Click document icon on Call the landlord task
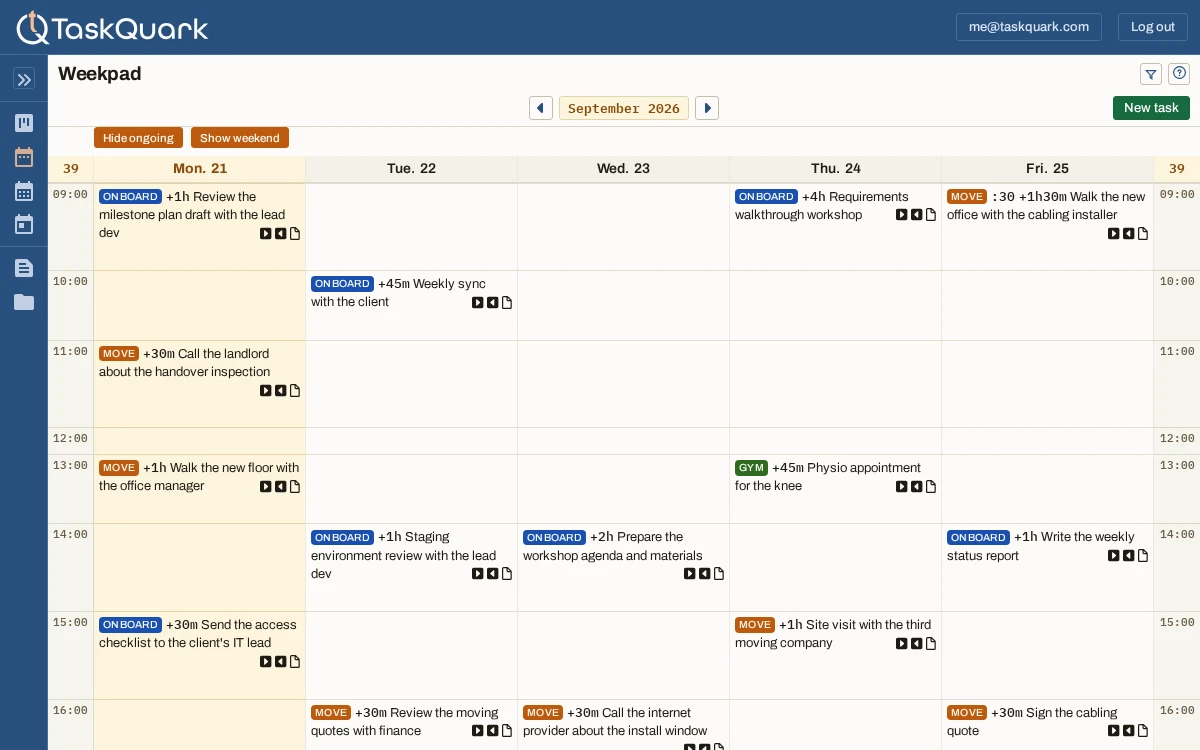 pos(295,391)
